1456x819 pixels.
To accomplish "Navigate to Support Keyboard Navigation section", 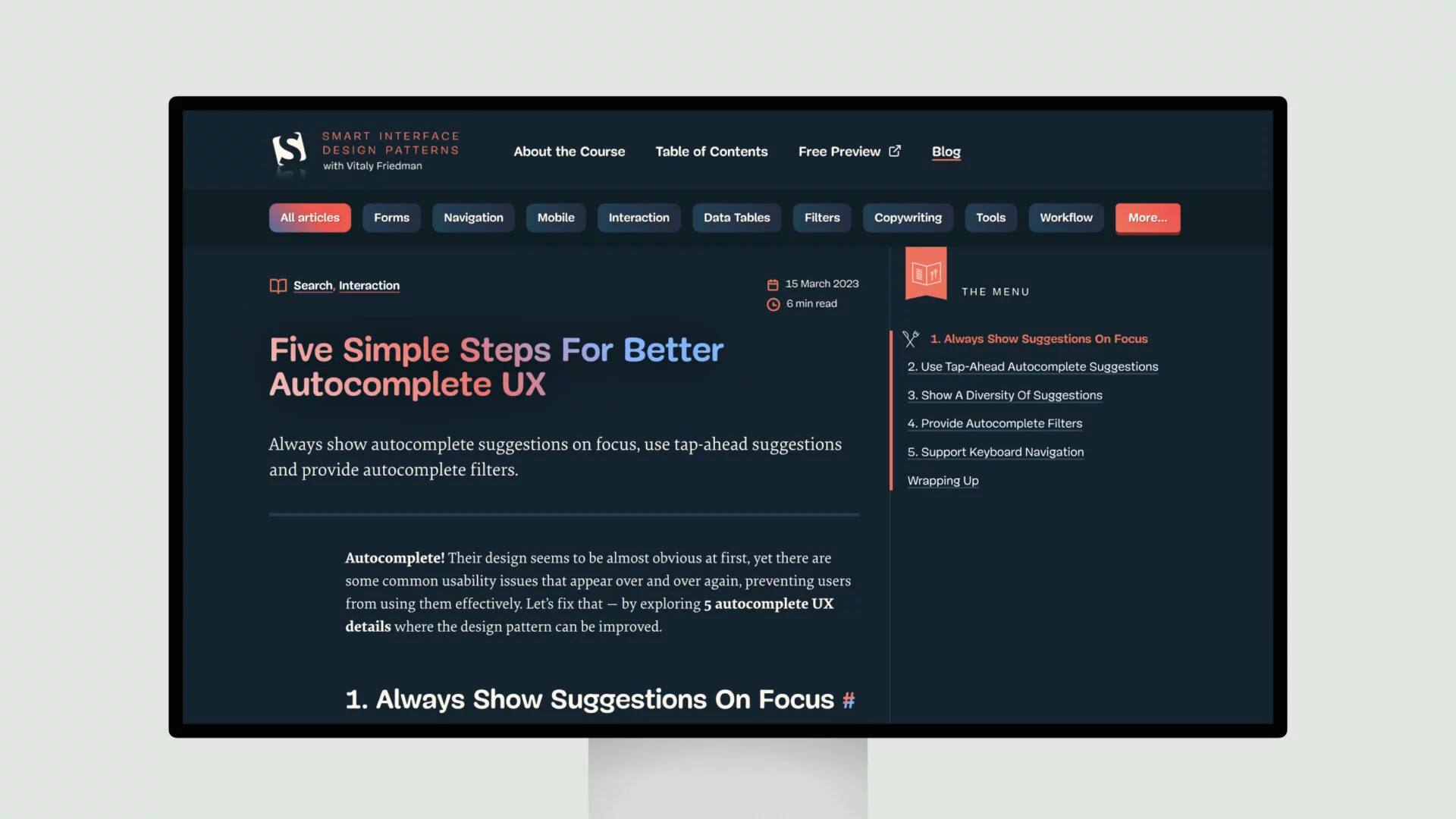I will 994,451.
